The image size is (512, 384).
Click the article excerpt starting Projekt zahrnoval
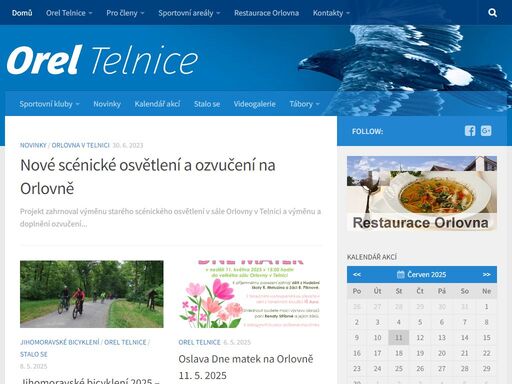tap(170, 218)
